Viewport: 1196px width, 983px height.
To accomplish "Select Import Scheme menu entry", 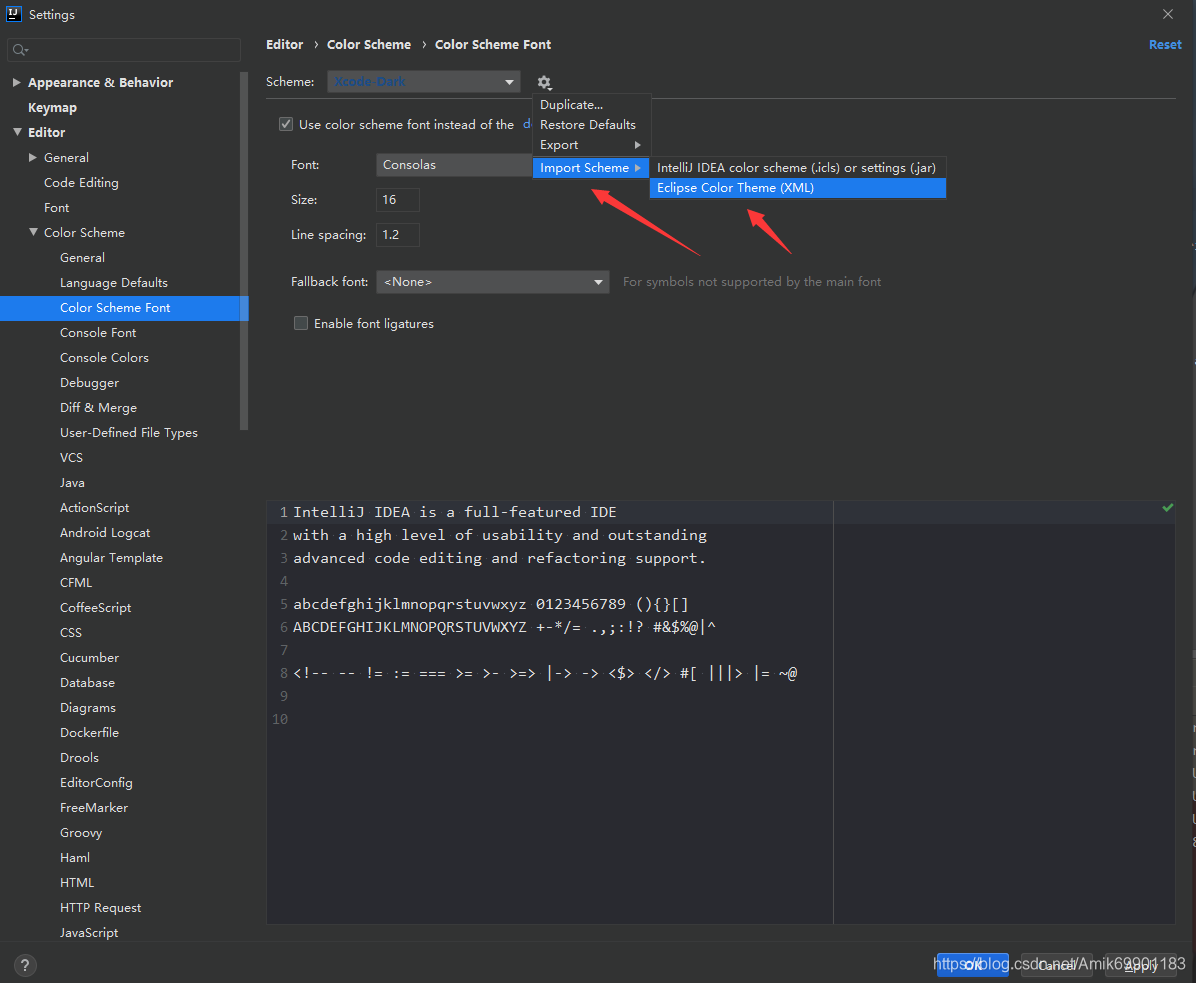I will tap(591, 168).
